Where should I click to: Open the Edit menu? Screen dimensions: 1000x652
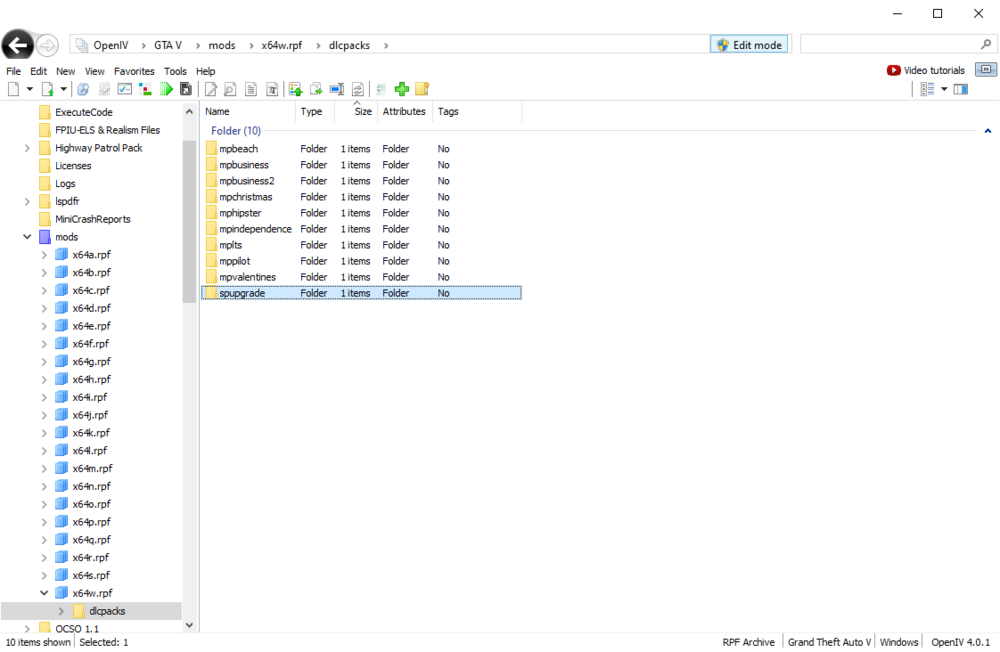(38, 71)
